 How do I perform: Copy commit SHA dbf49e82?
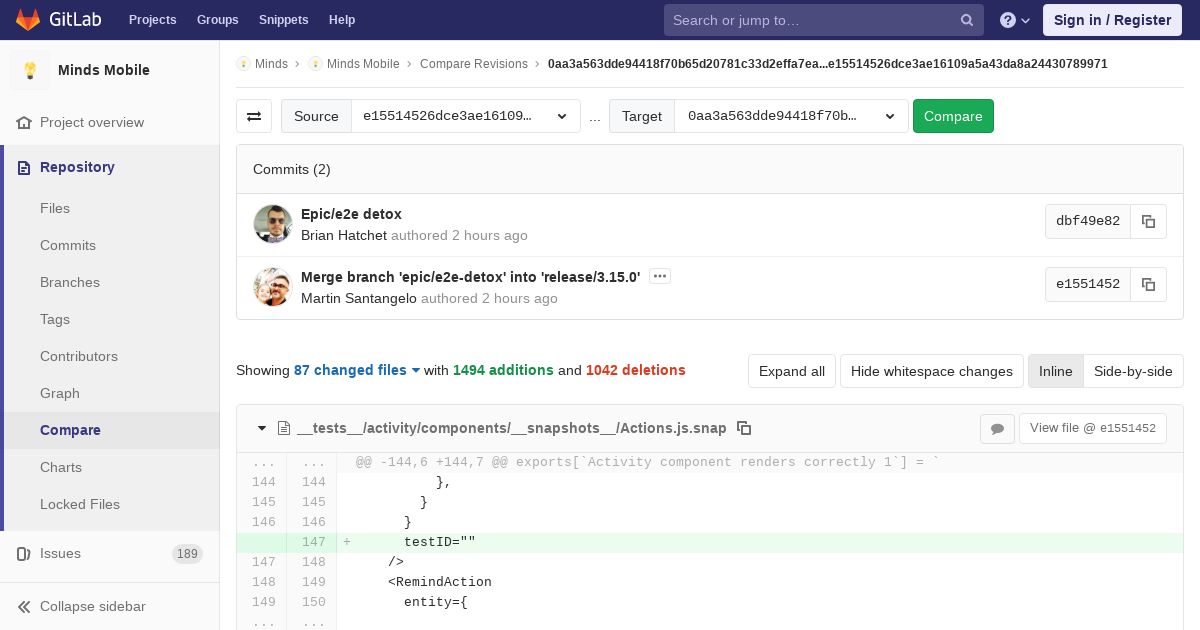(1148, 221)
